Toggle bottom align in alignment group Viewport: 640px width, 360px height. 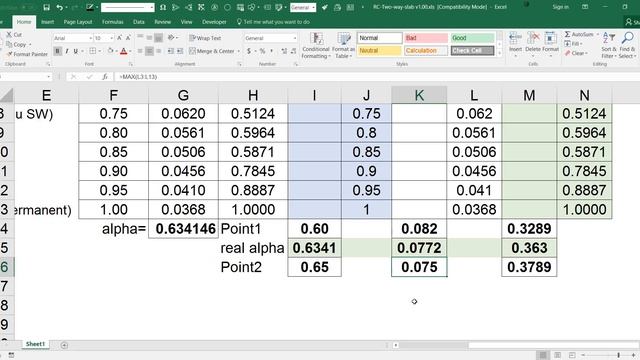click(158, 38)
